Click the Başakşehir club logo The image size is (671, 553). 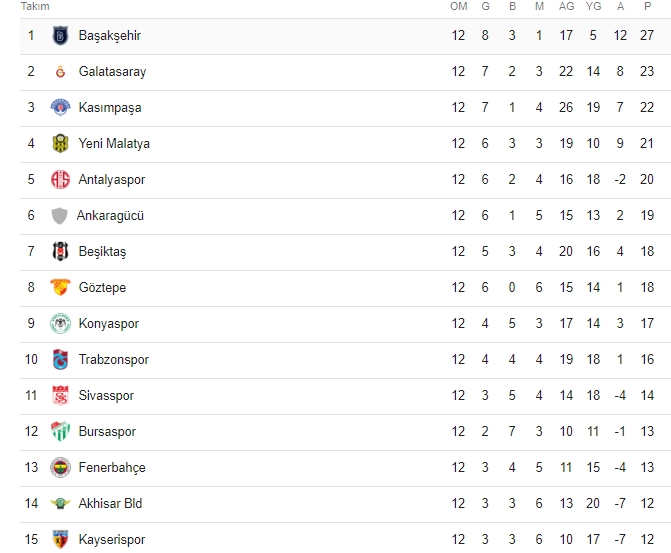point(60,36)
